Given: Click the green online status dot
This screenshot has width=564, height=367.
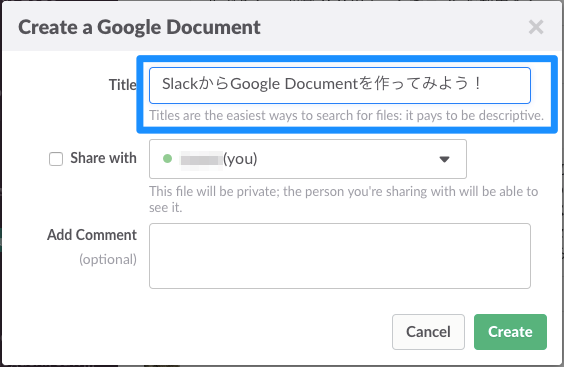Looking at the screenshot, I should [167, 158].
